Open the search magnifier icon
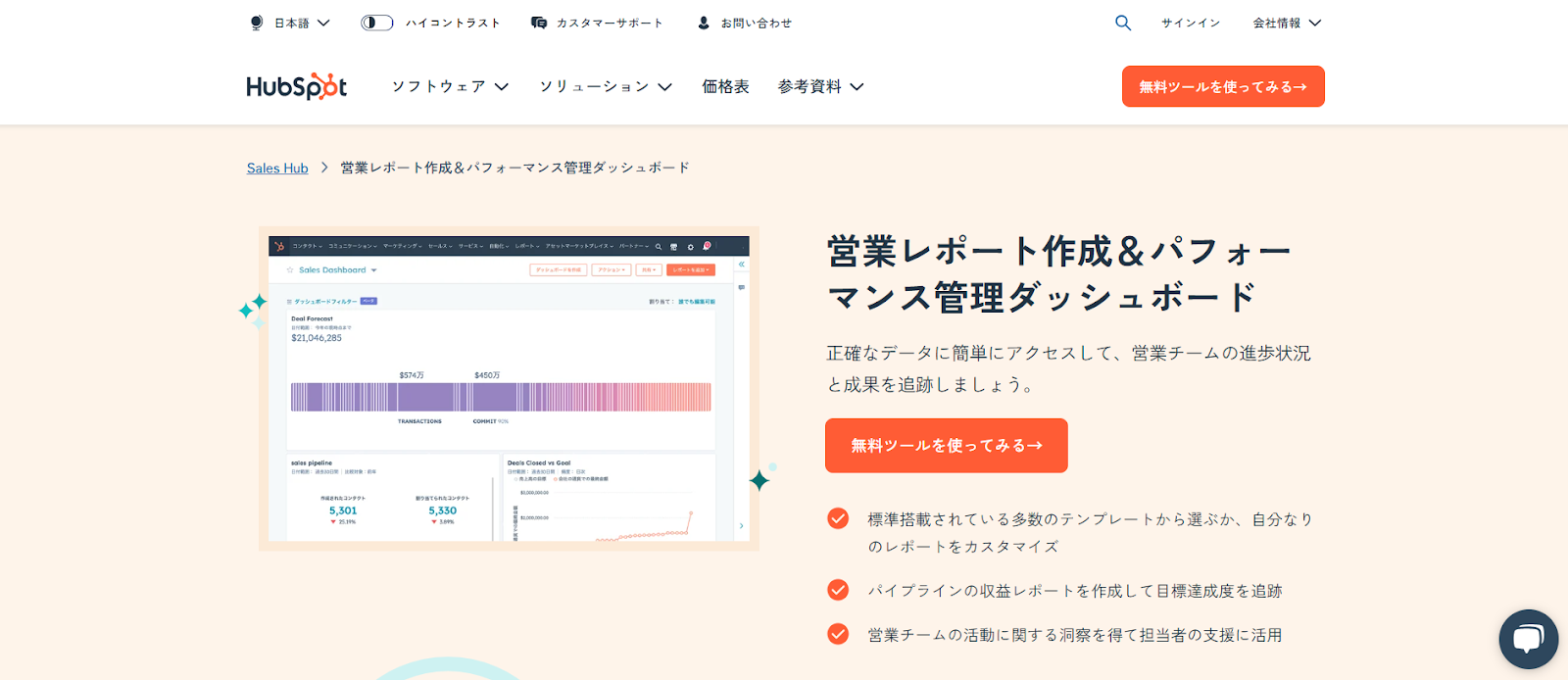 point(1123,23)
